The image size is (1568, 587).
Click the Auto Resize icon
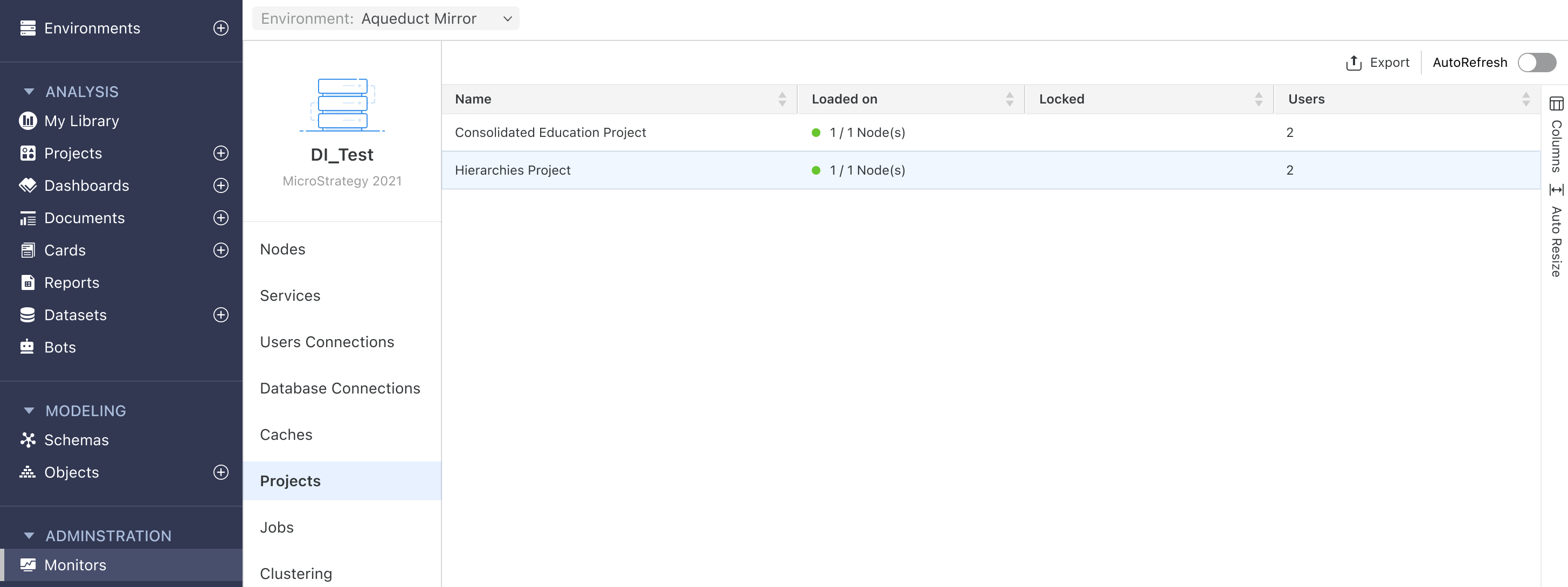1556,190
